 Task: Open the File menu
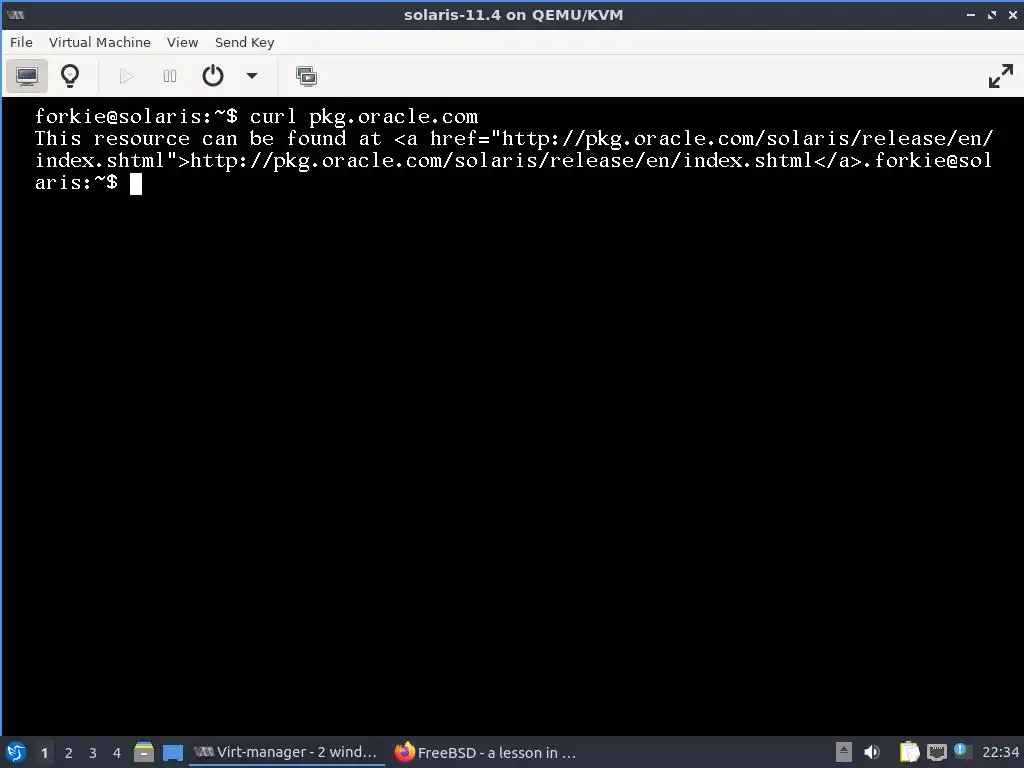(21, 42)
